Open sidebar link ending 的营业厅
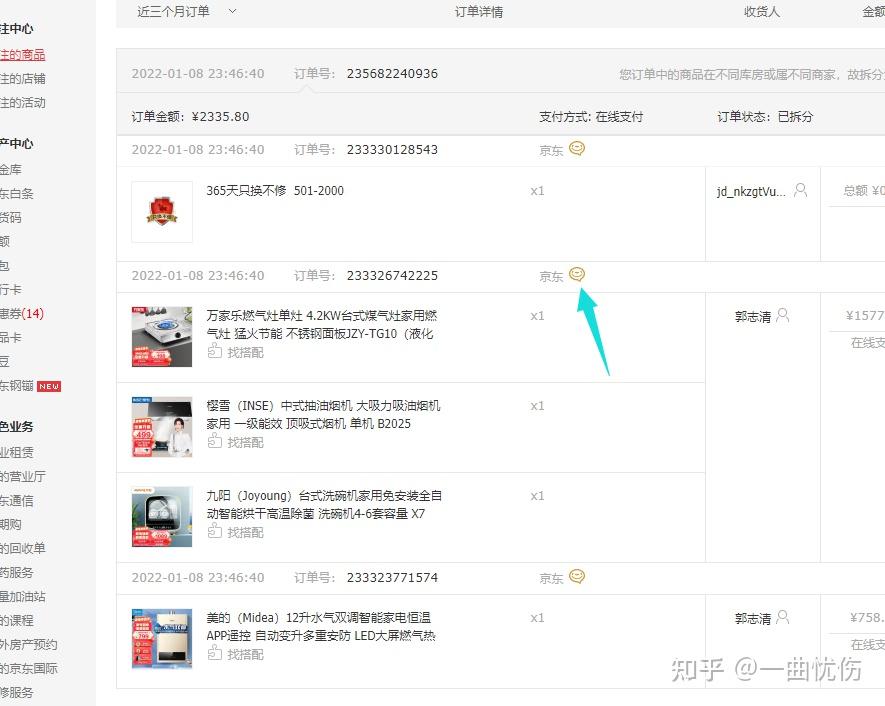 pyautogui.click(x=23, y=476)
